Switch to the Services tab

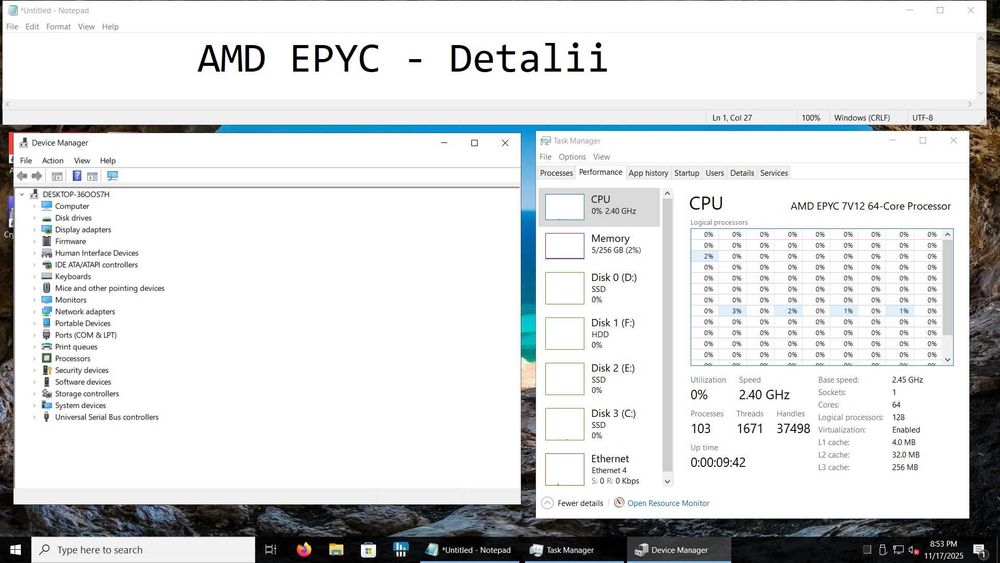click(774, 173)
